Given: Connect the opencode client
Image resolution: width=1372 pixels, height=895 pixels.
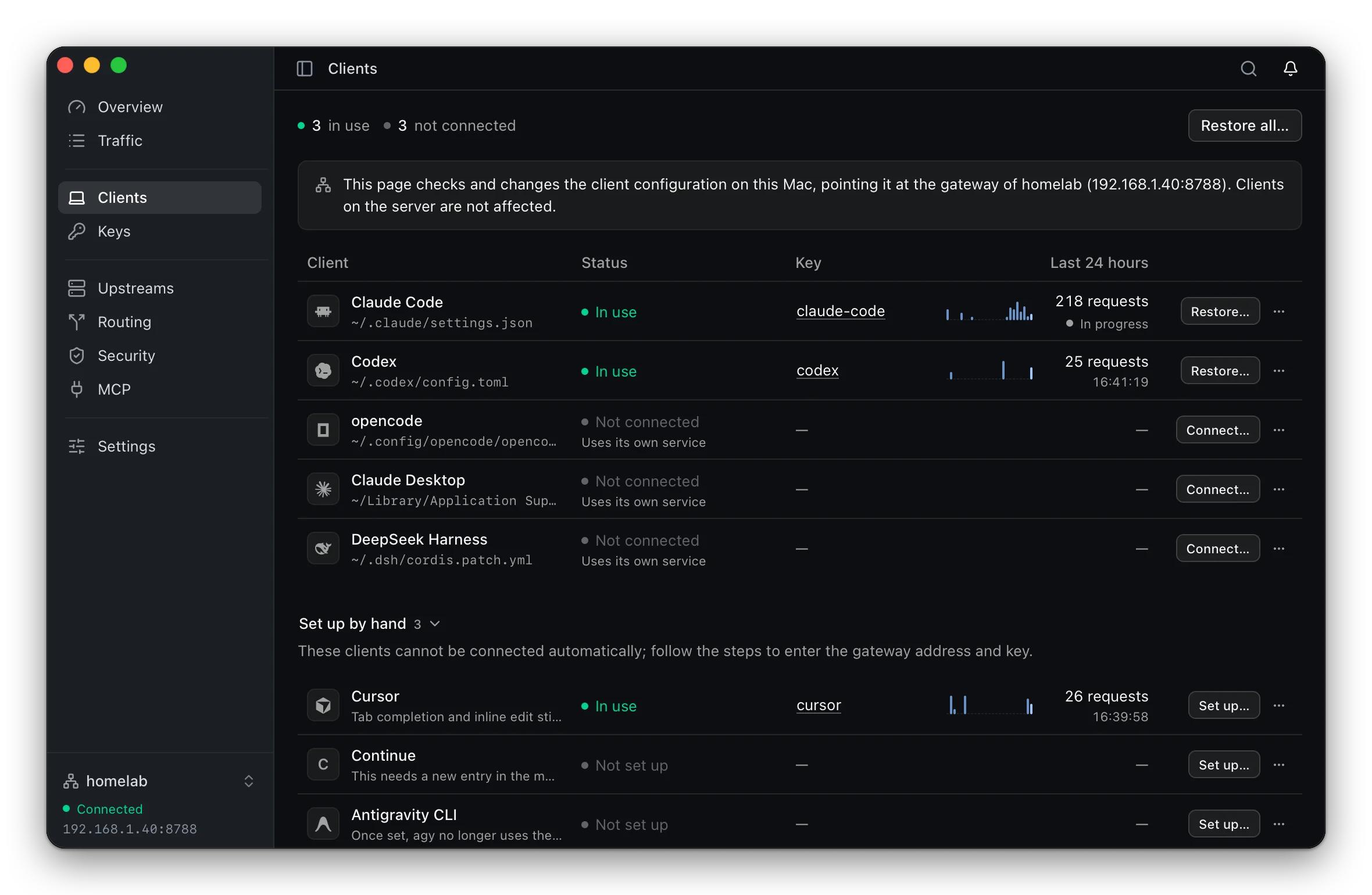Looking at the screenshot, I should 1217,430.
